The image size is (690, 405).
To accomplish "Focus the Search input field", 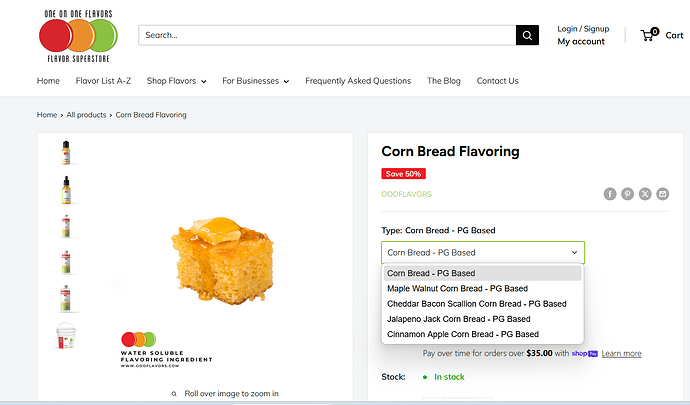I will click(x=327, y=35).
